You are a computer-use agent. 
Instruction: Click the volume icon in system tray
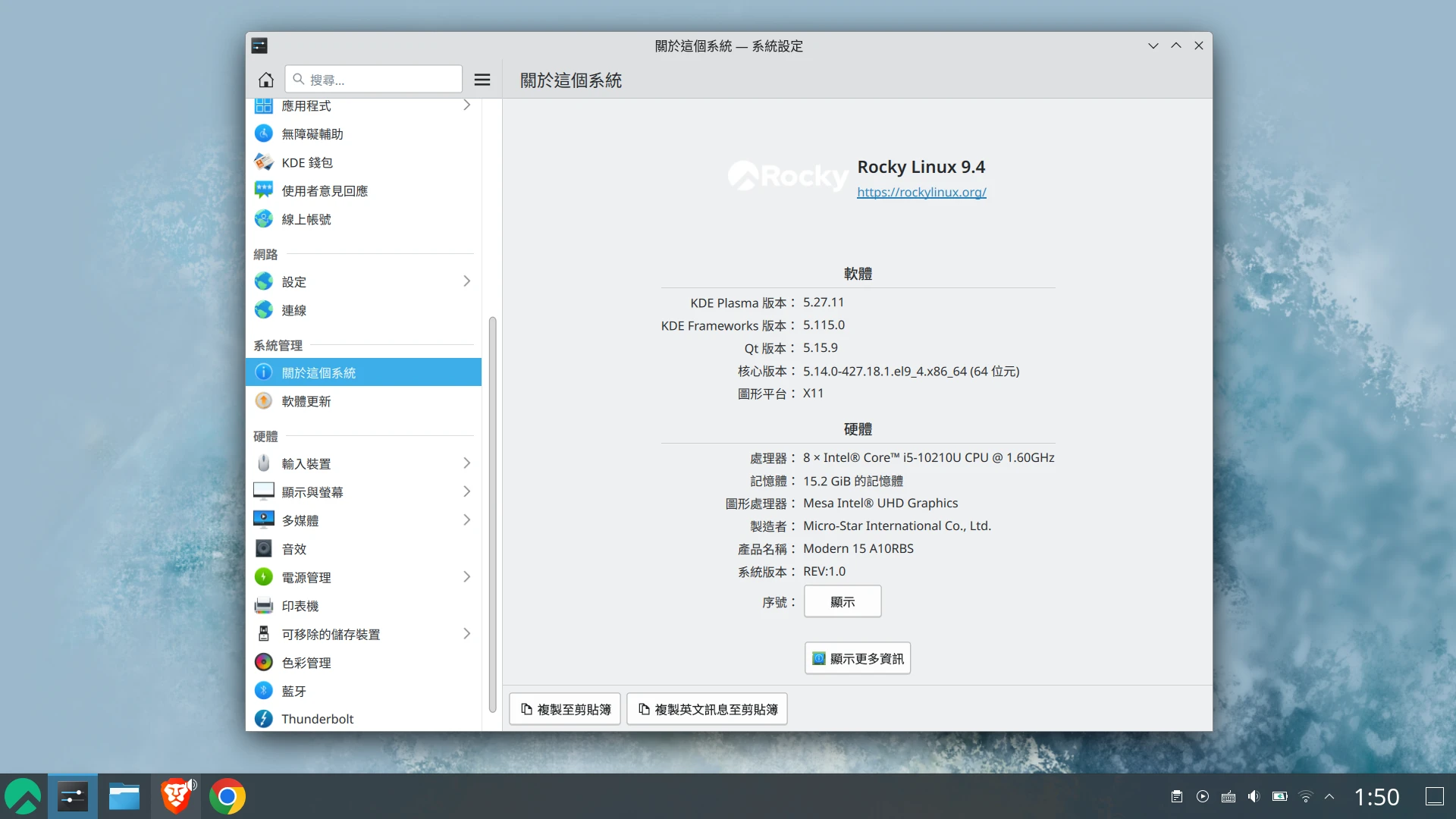click(x=1254, y=796)
